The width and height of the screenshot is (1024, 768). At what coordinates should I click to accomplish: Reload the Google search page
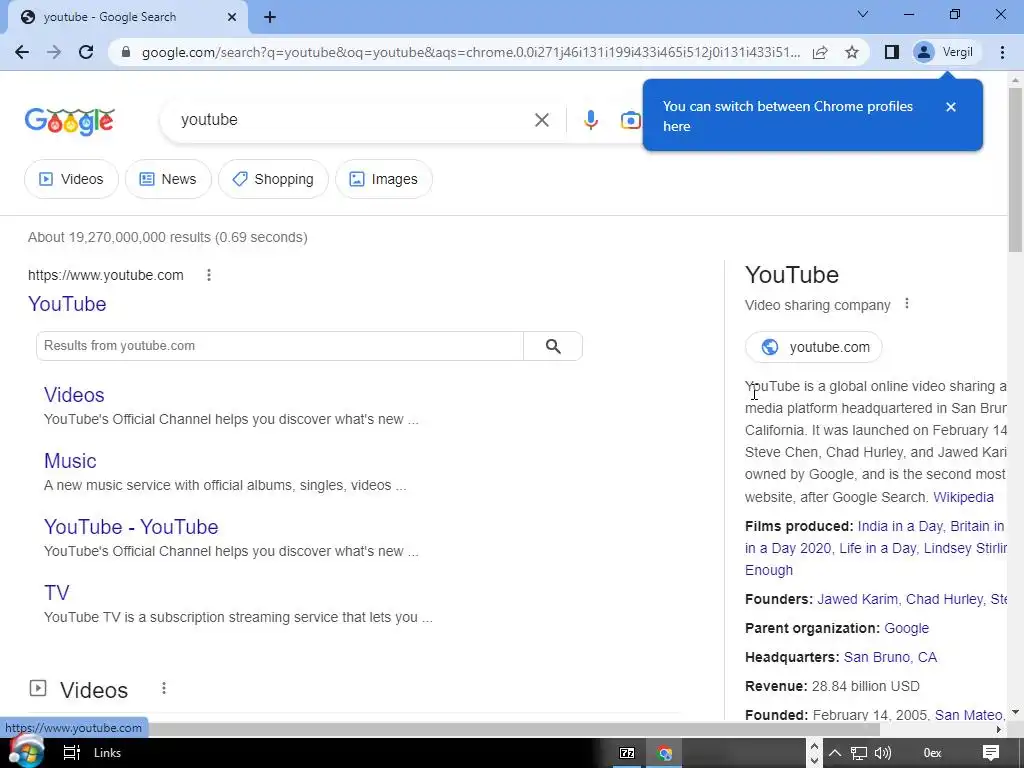86,52
